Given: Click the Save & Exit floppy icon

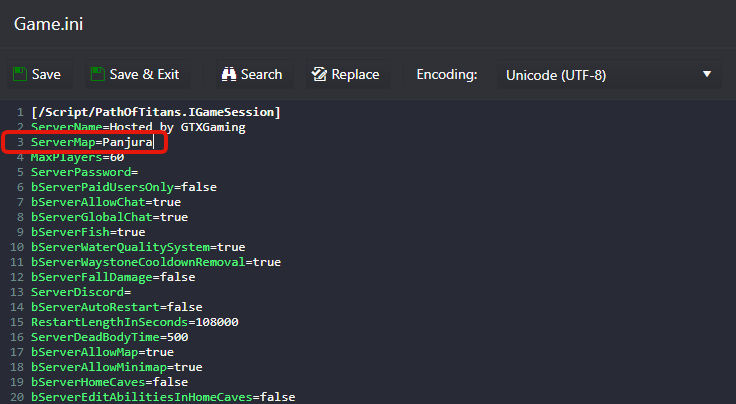Looking at the screenshot, I should (x=97, y=74).
